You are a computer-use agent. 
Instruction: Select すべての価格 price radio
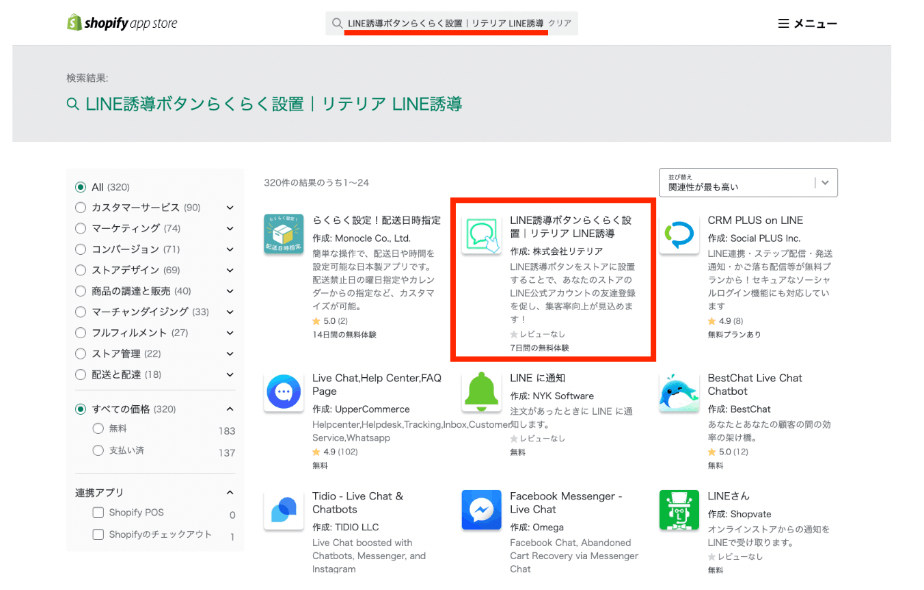pyautogui.click(x=81, y=409)
